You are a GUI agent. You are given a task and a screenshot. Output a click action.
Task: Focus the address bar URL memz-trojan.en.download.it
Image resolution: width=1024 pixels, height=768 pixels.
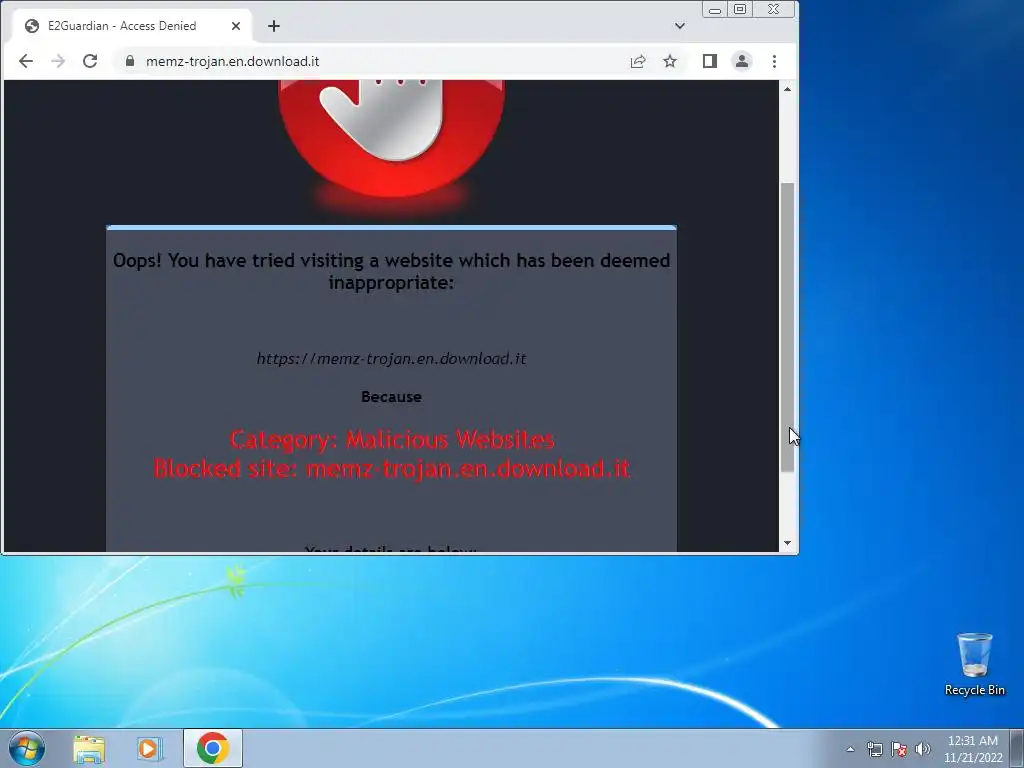point(232,61)
